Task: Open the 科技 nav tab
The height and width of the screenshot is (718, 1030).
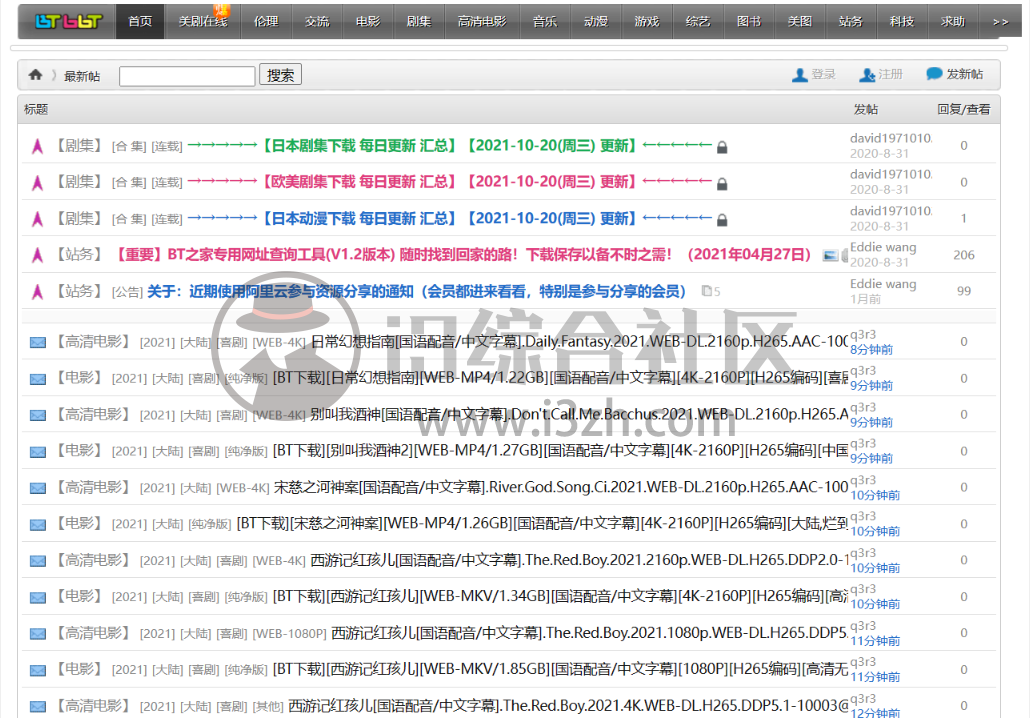Action: click(902, 22)
